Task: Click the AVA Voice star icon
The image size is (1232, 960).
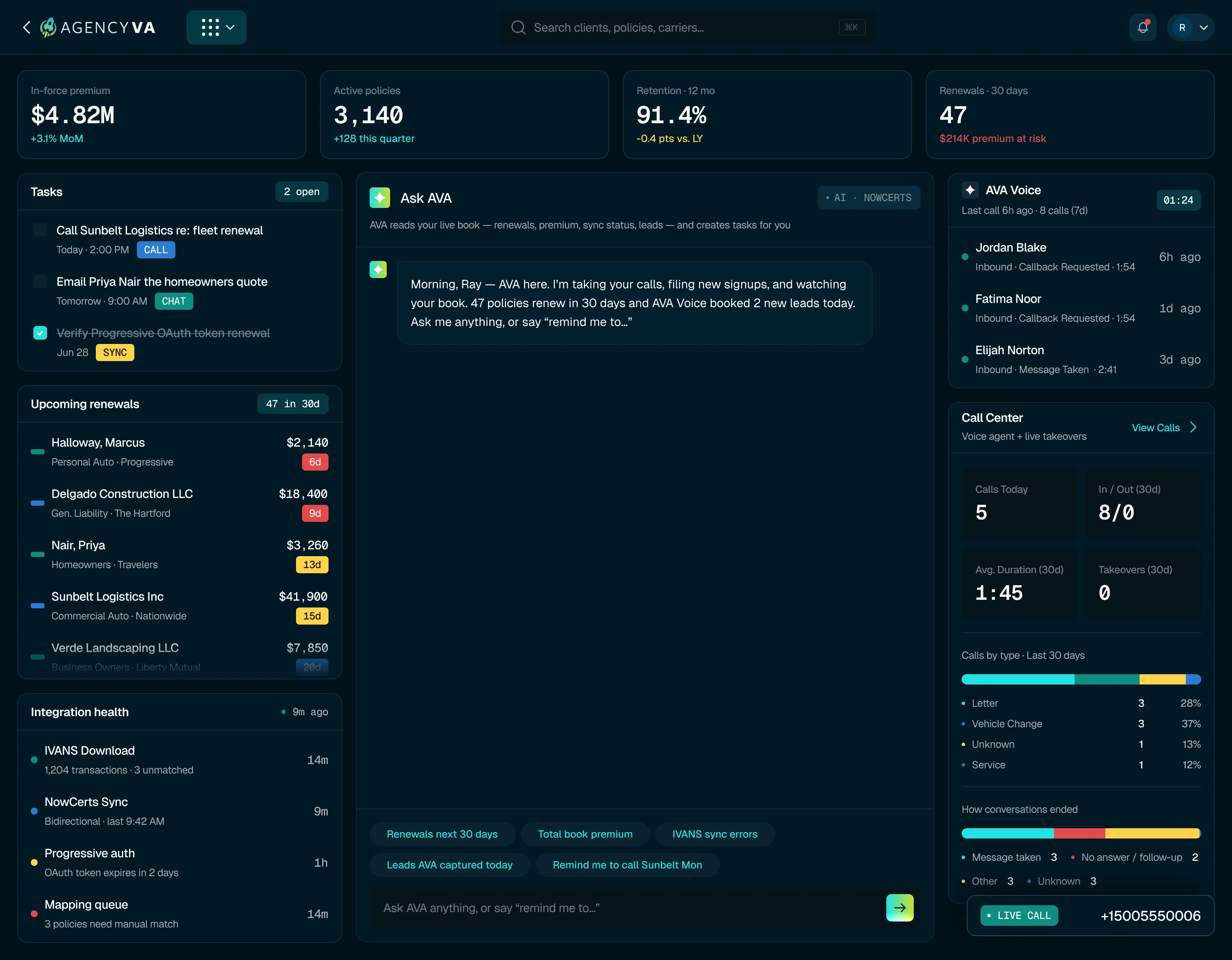Action: pyautogui.click(x=970, y=190)
